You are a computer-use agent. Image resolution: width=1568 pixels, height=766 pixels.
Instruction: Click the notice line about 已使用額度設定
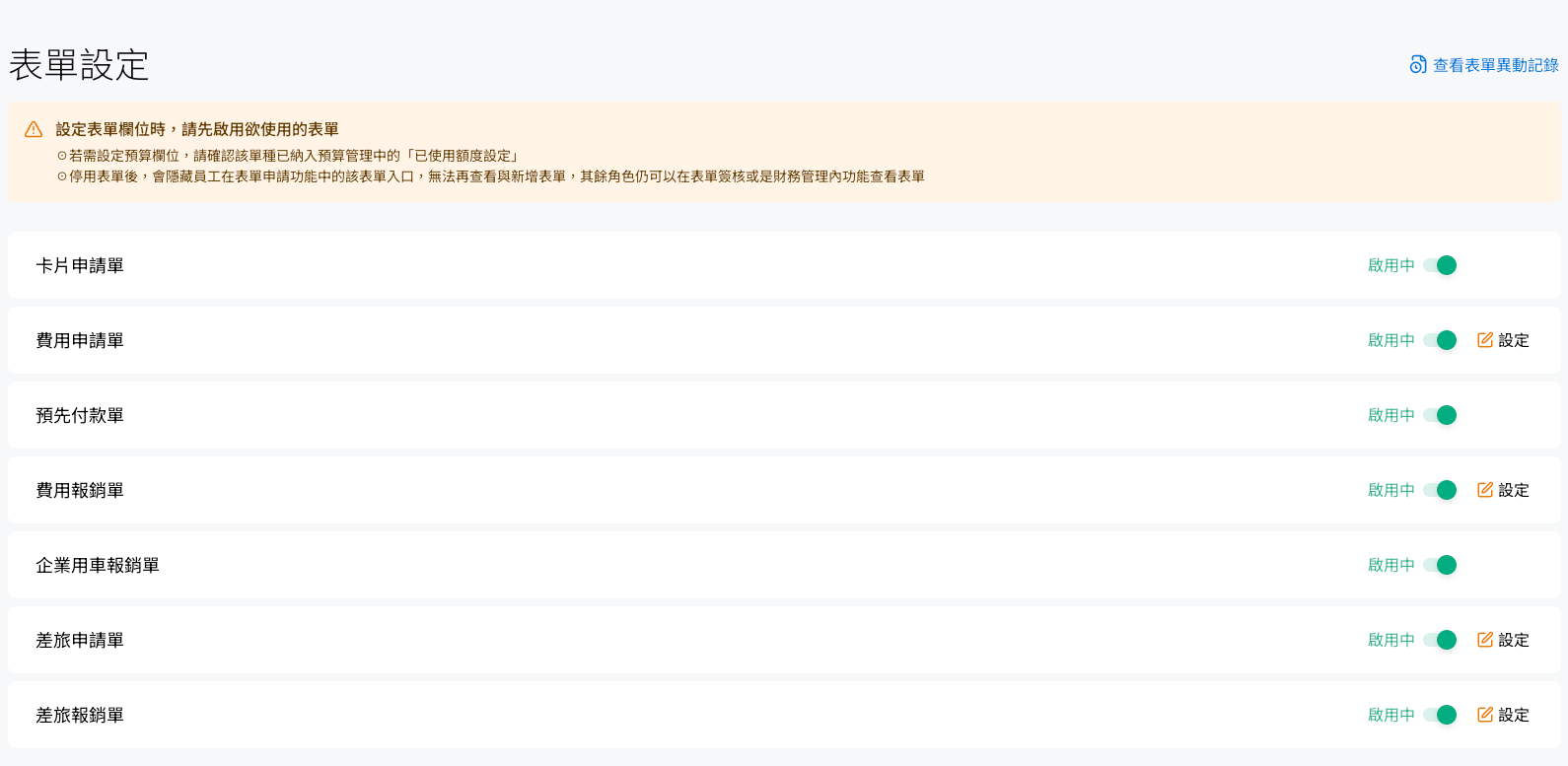(x=290, y=156)
